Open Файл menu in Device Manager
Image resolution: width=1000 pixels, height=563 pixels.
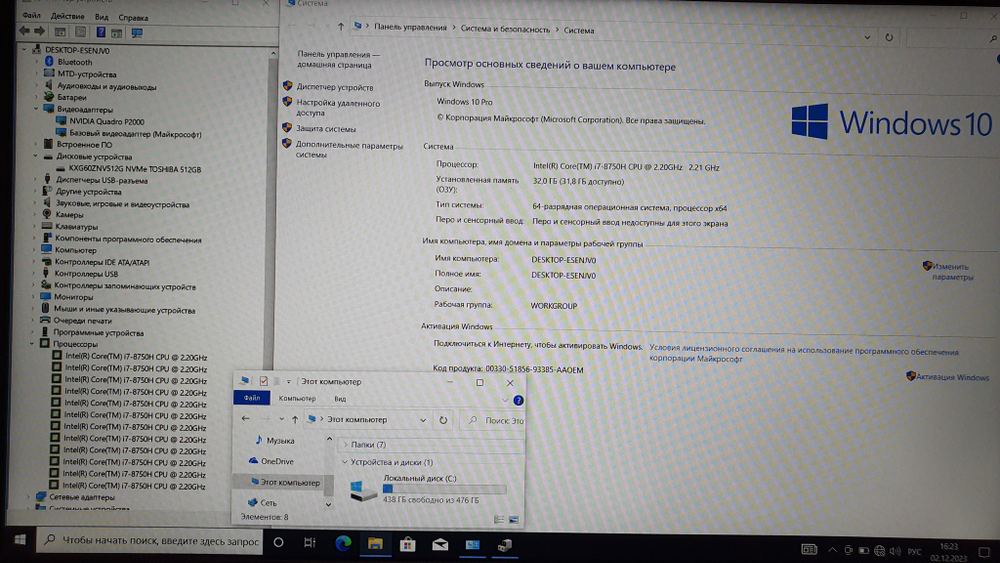pyautogui.click(x=31, y=15)
